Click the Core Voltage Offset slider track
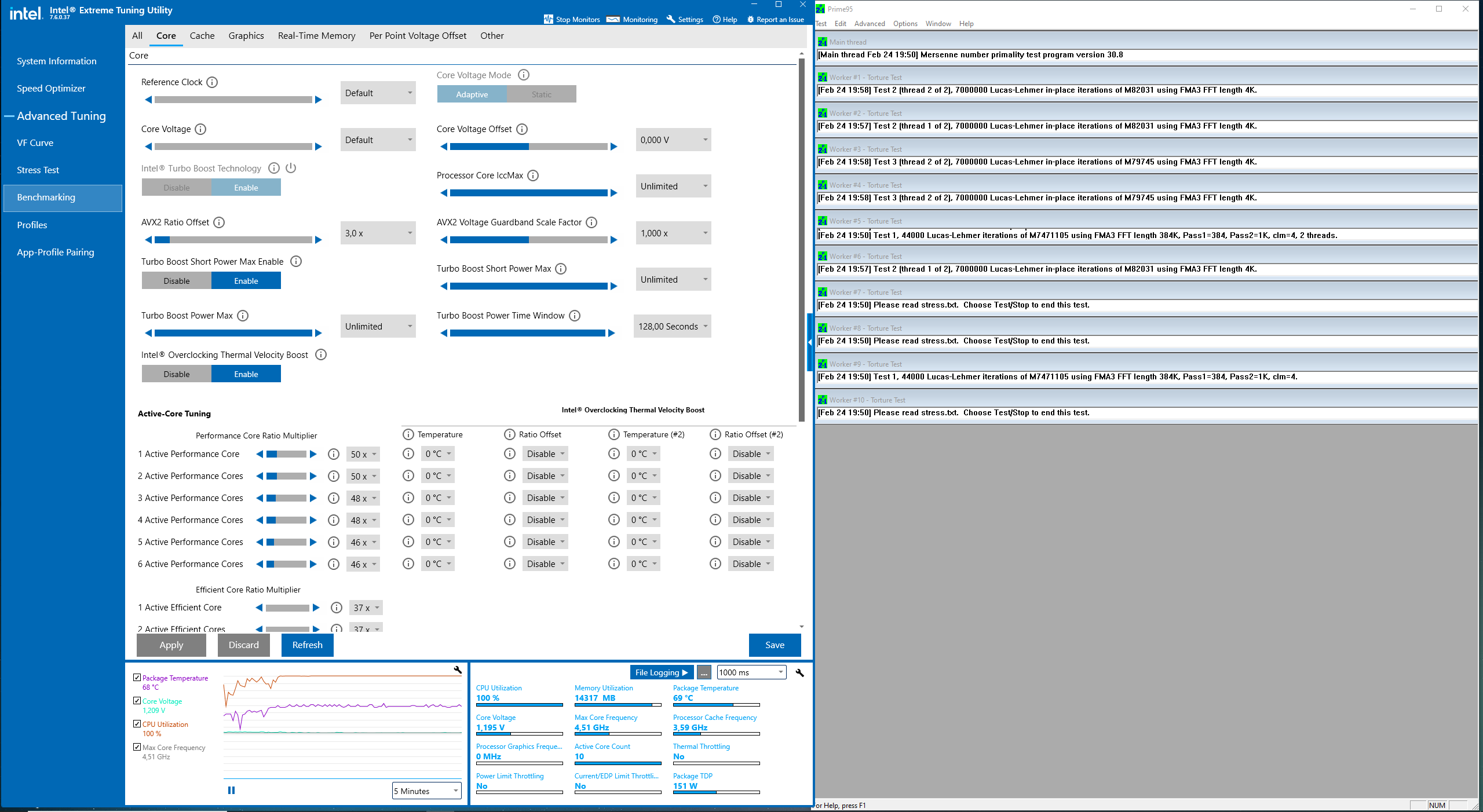Image resolution: width=1483 pixels, height=812 pixels. point(528,147)
